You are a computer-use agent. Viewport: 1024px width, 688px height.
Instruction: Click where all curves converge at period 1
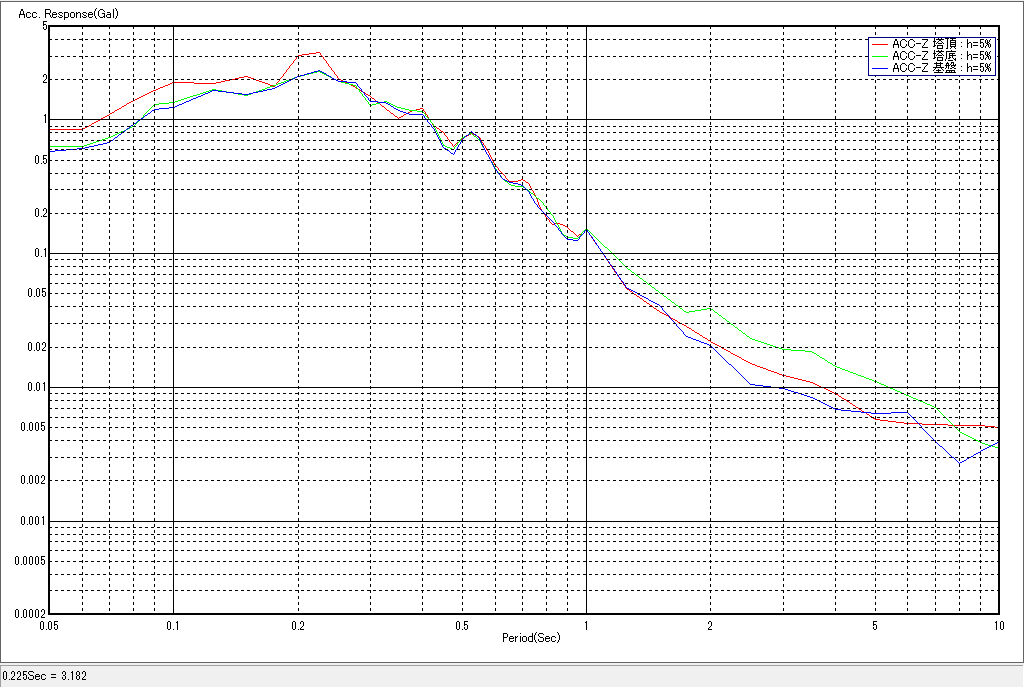click(586, 229)
